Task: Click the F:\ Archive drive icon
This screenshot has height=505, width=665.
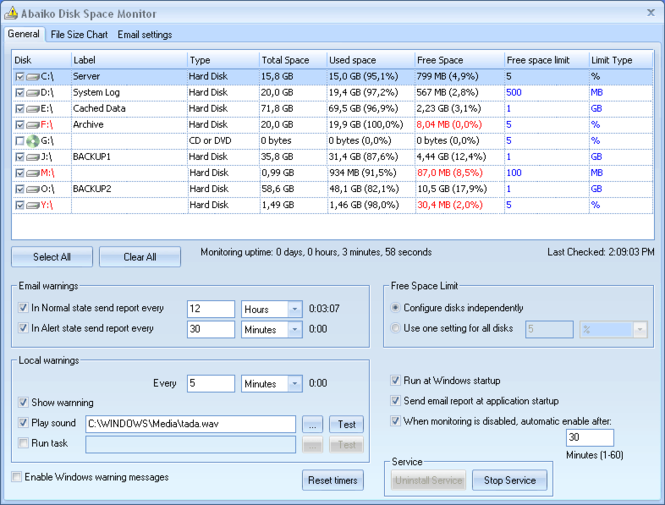Action: pyautogui.click(x=33, y=125)
